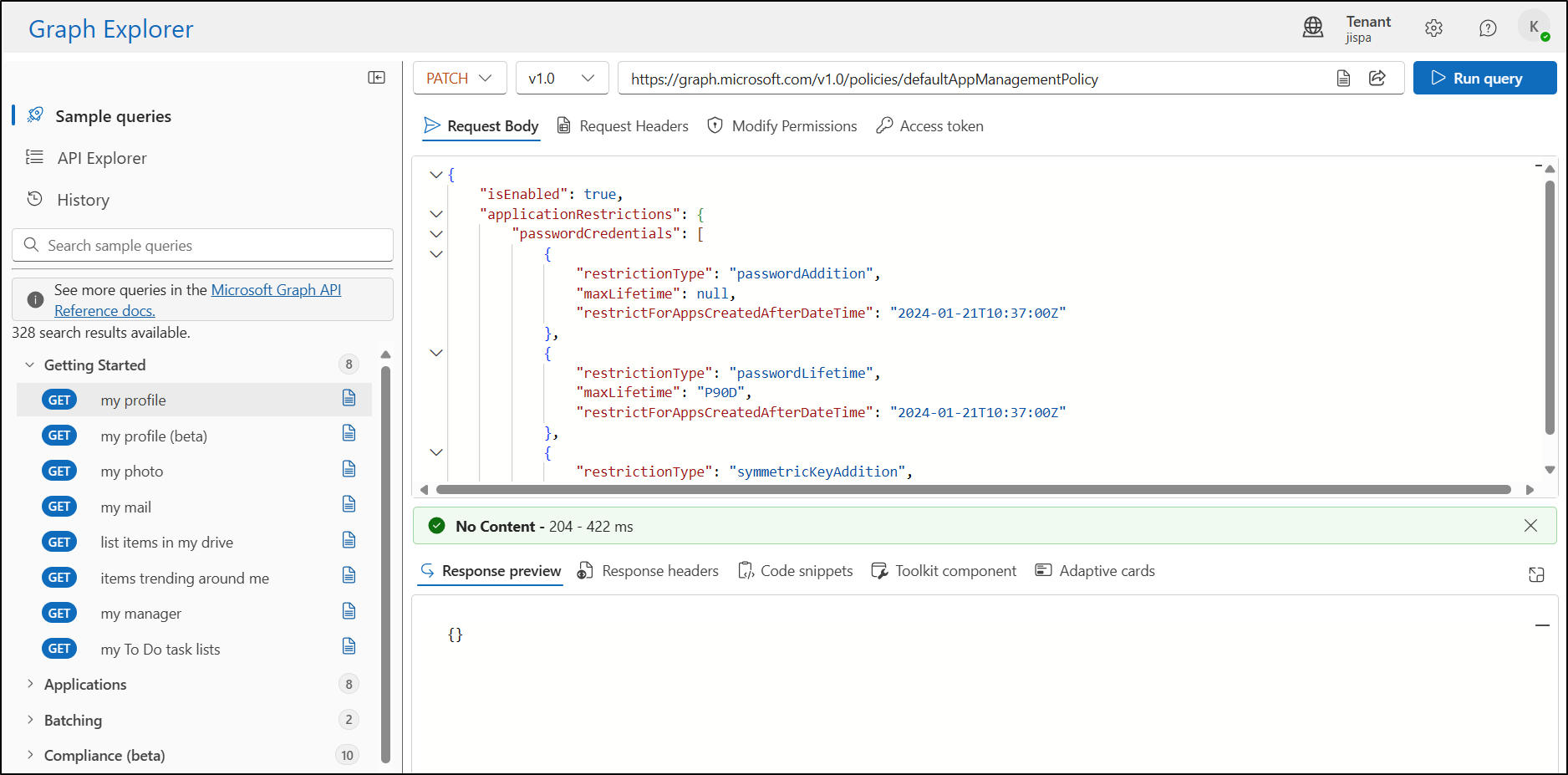The width and height of the screenshot is (1568, 775).
Task: Open the Microsoft Graph API Reference docs link
Action: (x=277, y=289)
